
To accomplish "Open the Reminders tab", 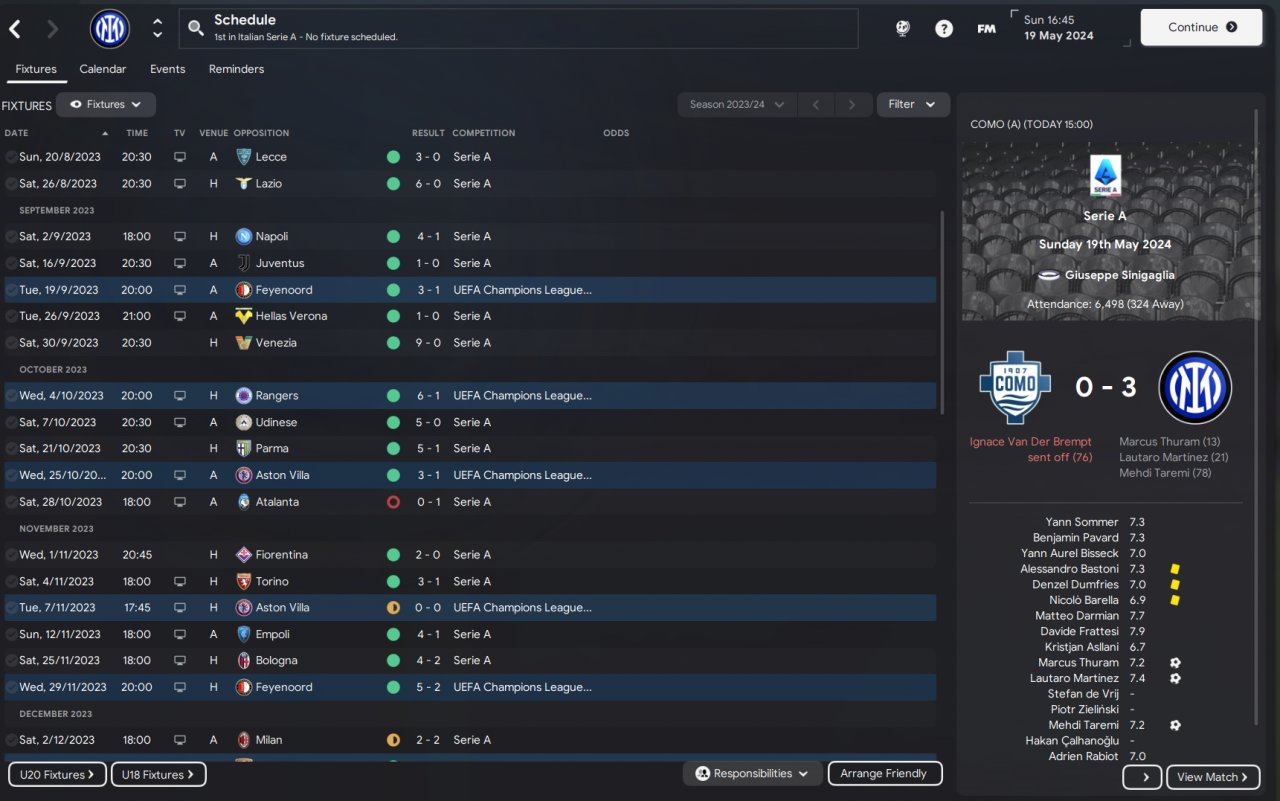I will [x=236, y=69].
